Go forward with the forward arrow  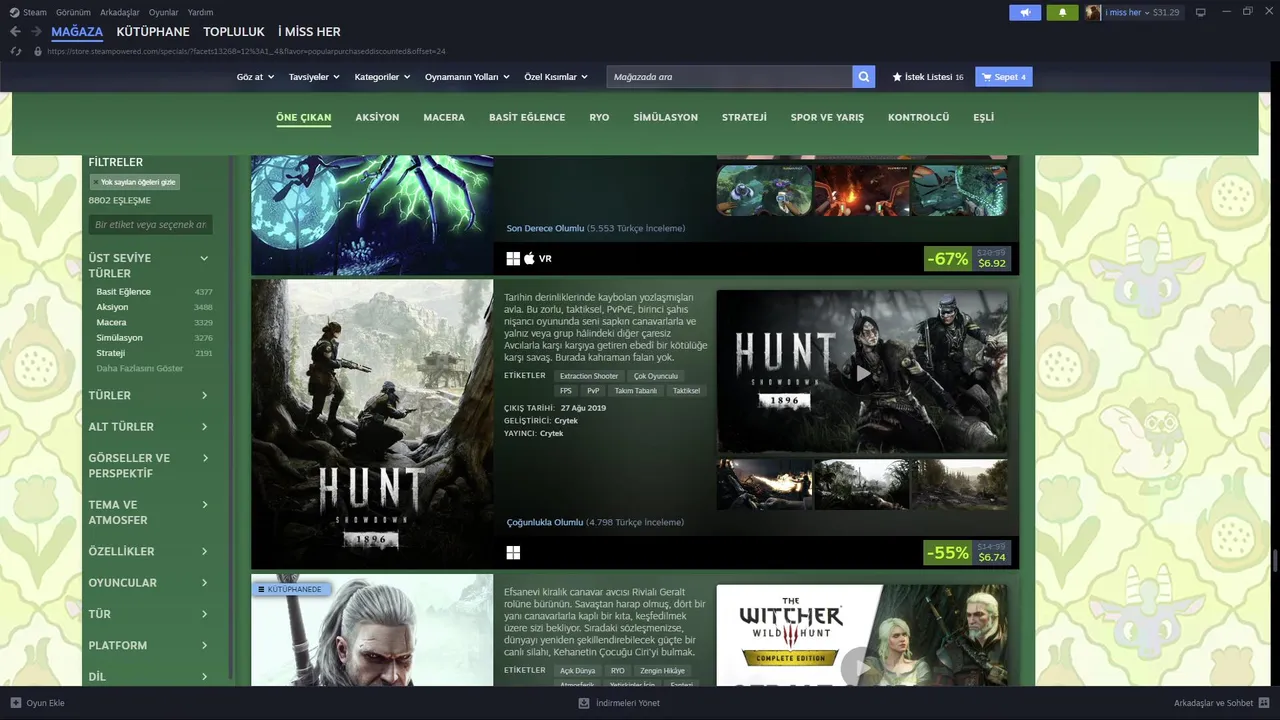point(36,32)
